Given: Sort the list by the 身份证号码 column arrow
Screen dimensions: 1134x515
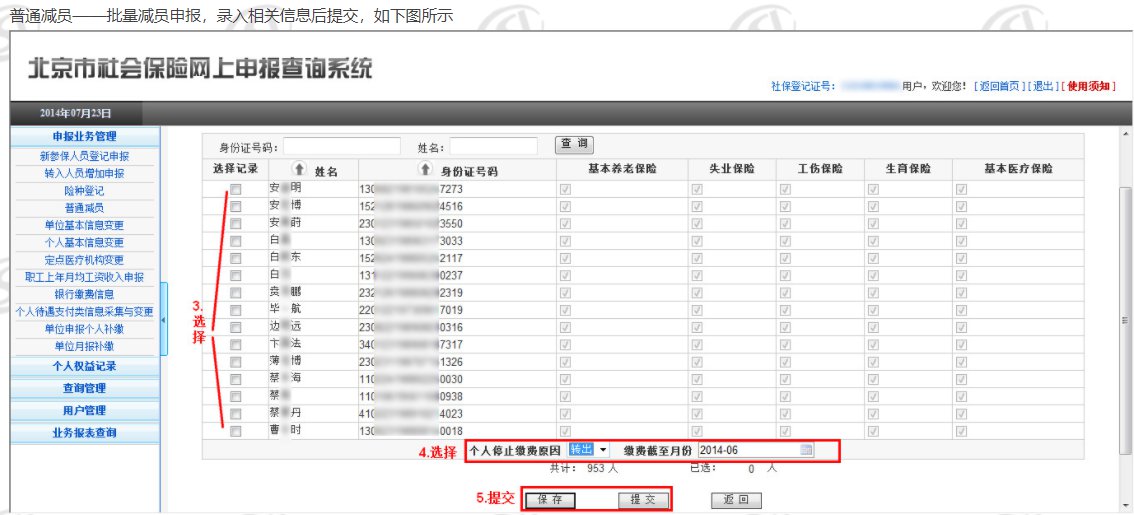Looking at the screenshot, I should pyautogui.click(x=424, y=170).
